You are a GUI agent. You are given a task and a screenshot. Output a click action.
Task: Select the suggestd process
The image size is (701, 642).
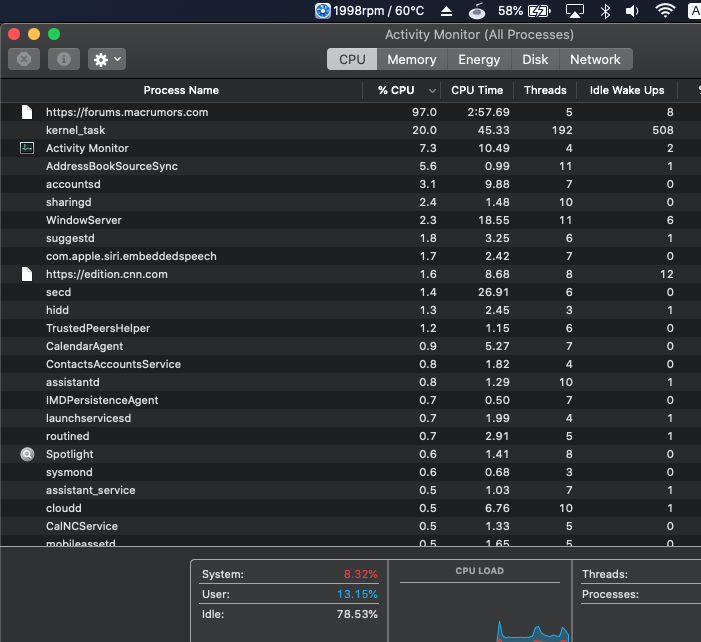coord(70,238)
